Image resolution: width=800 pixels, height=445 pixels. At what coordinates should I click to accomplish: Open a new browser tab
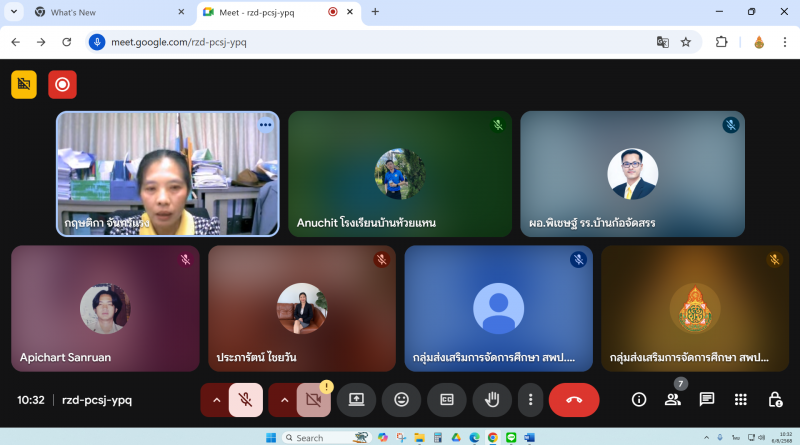pos(375,12)
